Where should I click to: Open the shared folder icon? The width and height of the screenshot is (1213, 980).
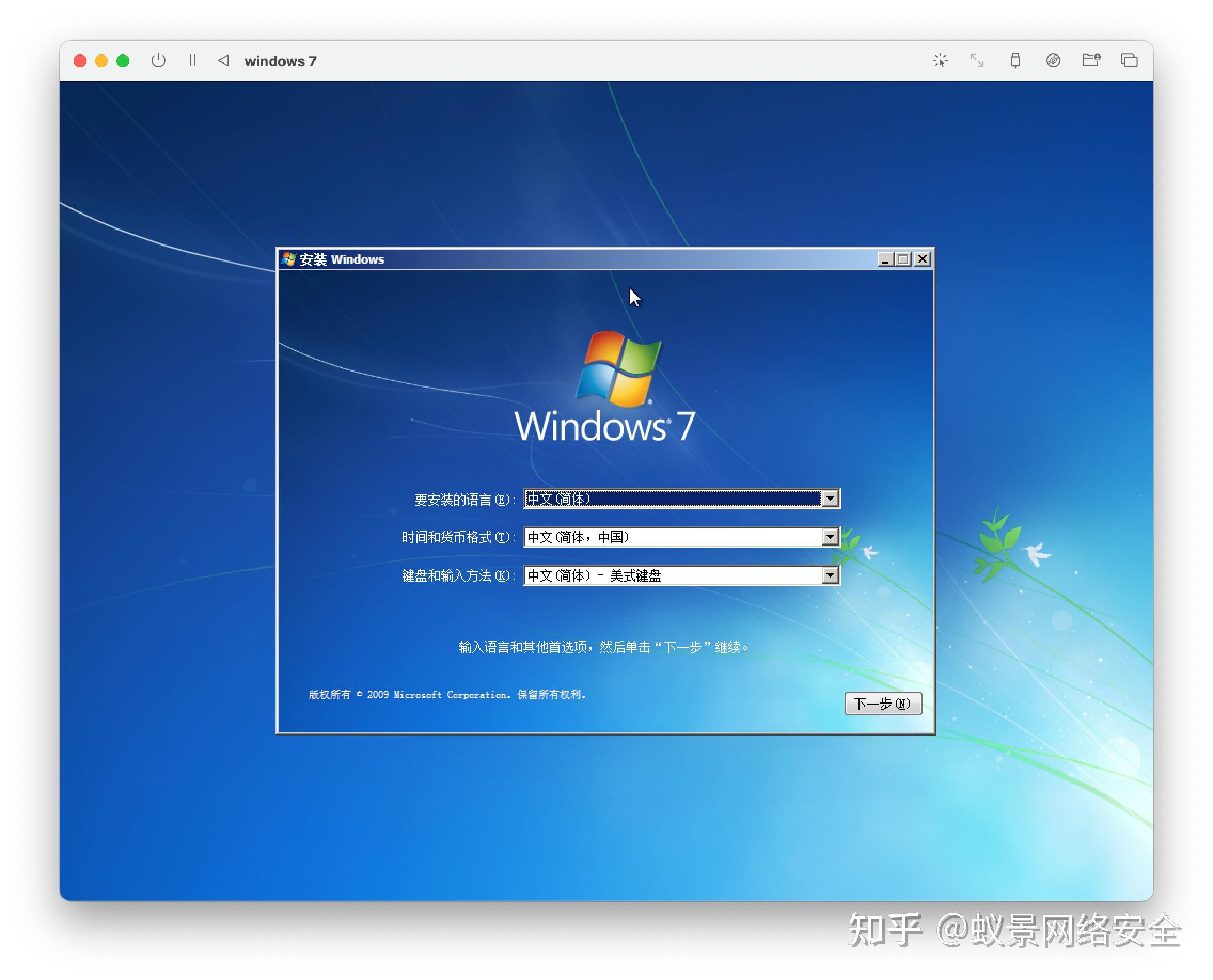[x=1091, y=60]
